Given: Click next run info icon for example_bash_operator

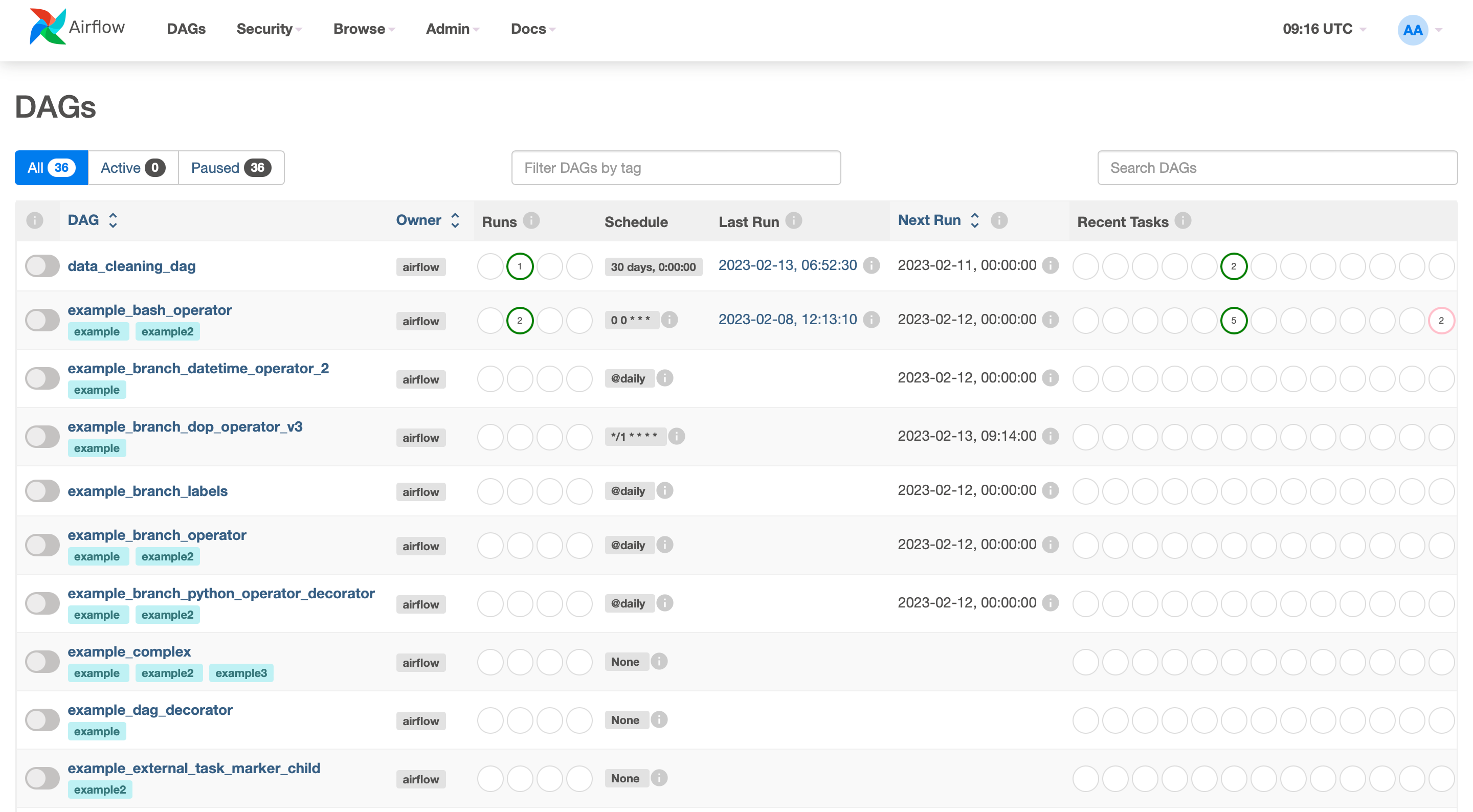Looking at the screenshot, I should (x=1051, y=320).
